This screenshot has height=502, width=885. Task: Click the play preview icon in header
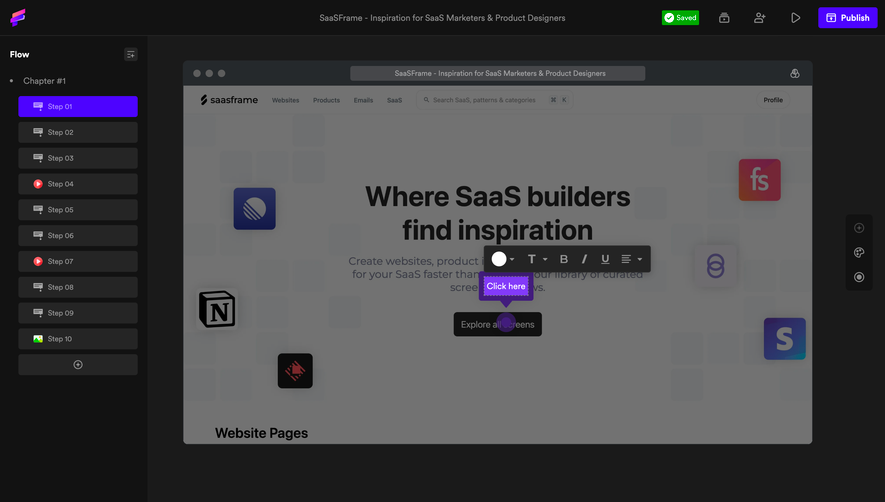795,18
